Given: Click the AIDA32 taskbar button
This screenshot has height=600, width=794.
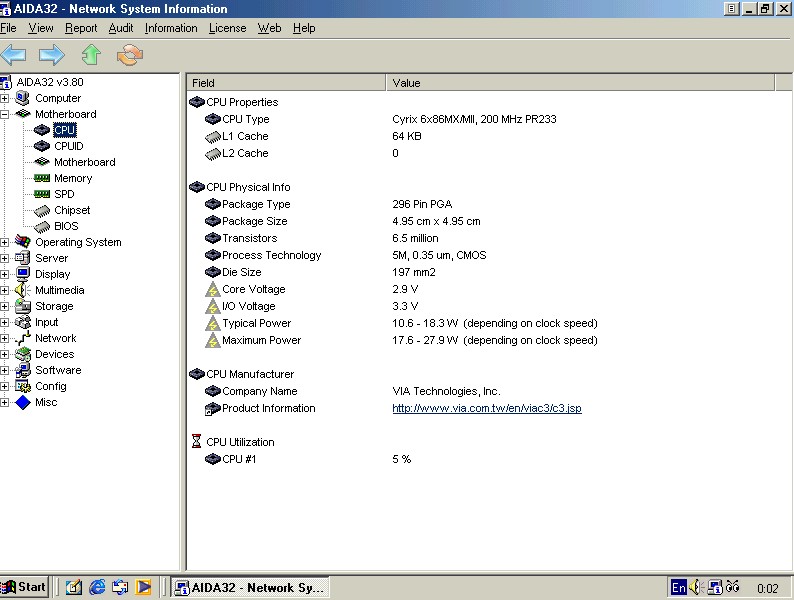Looking at the screenshot, I should tap(250, 587).
